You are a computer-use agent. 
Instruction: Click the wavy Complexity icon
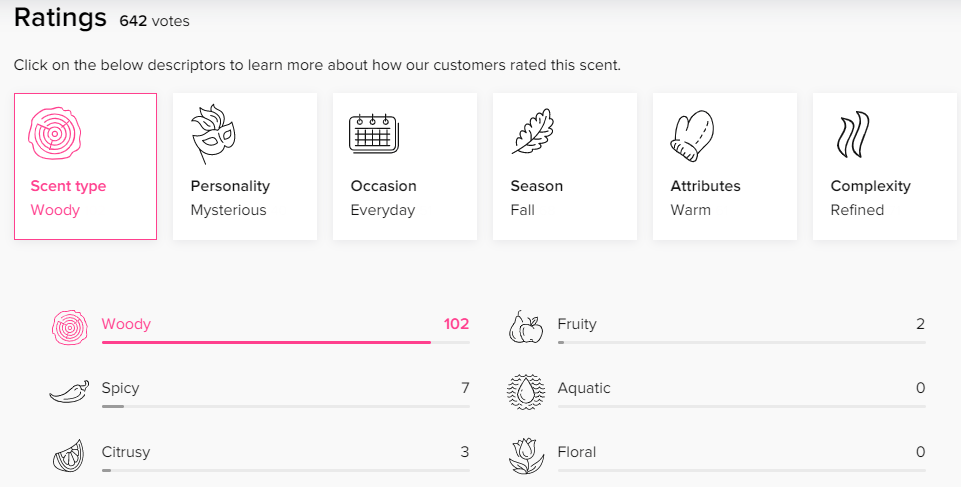pos(853,134)
